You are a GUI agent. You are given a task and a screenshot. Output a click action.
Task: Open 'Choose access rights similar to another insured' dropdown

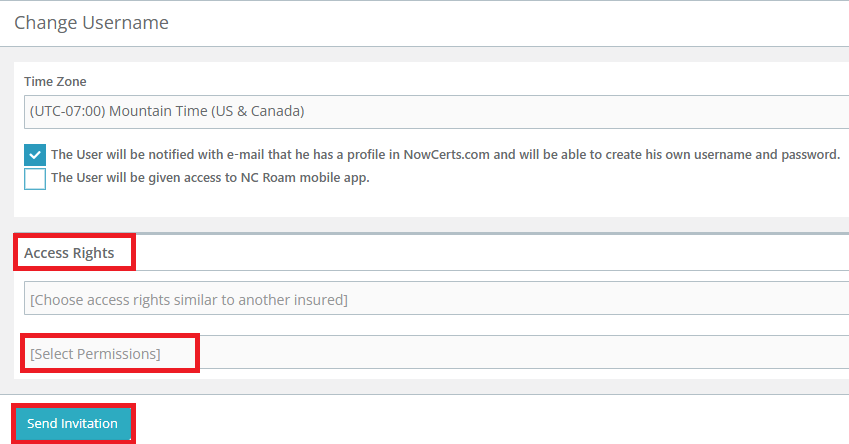436,298
